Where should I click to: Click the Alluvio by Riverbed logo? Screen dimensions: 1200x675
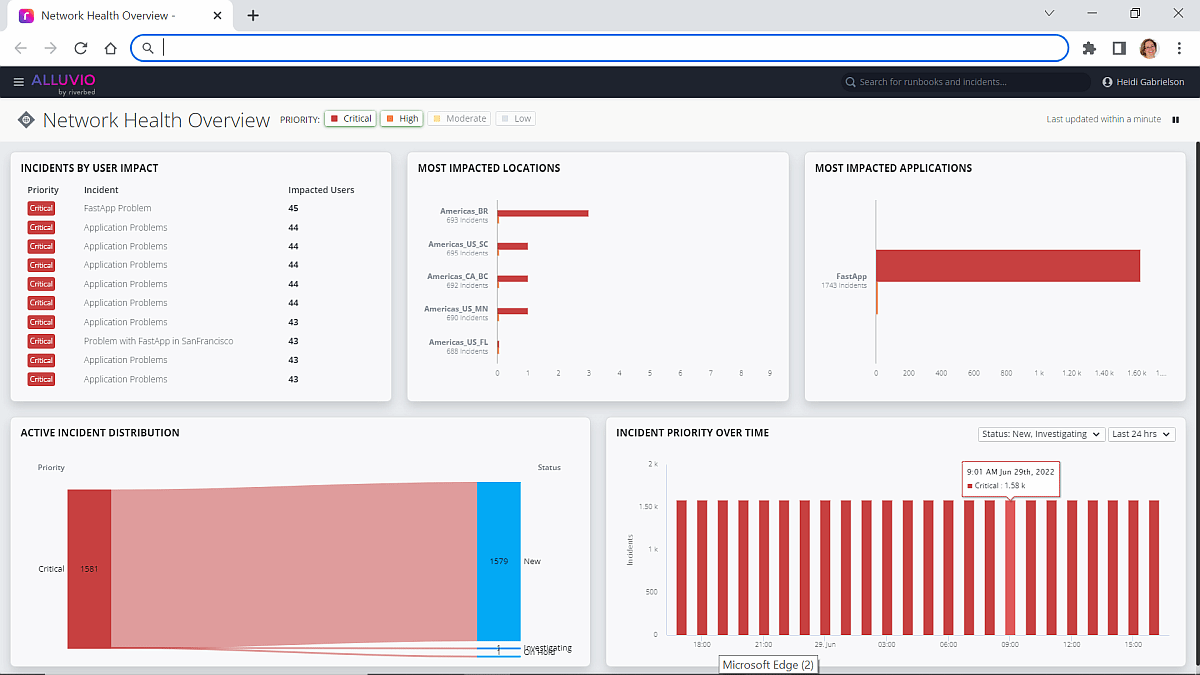[63, 82]
